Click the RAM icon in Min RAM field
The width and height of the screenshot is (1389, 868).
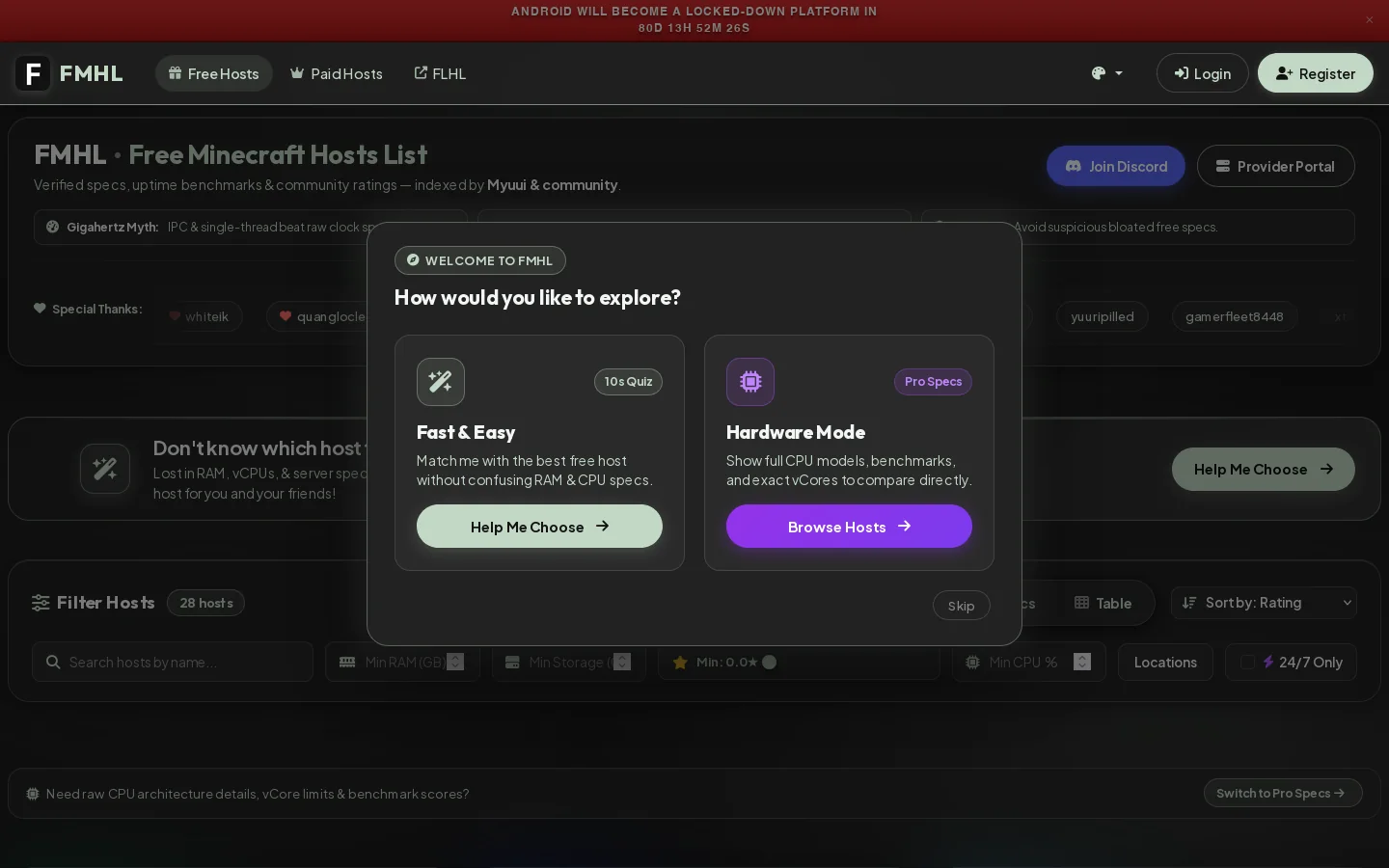click(348, 663)
